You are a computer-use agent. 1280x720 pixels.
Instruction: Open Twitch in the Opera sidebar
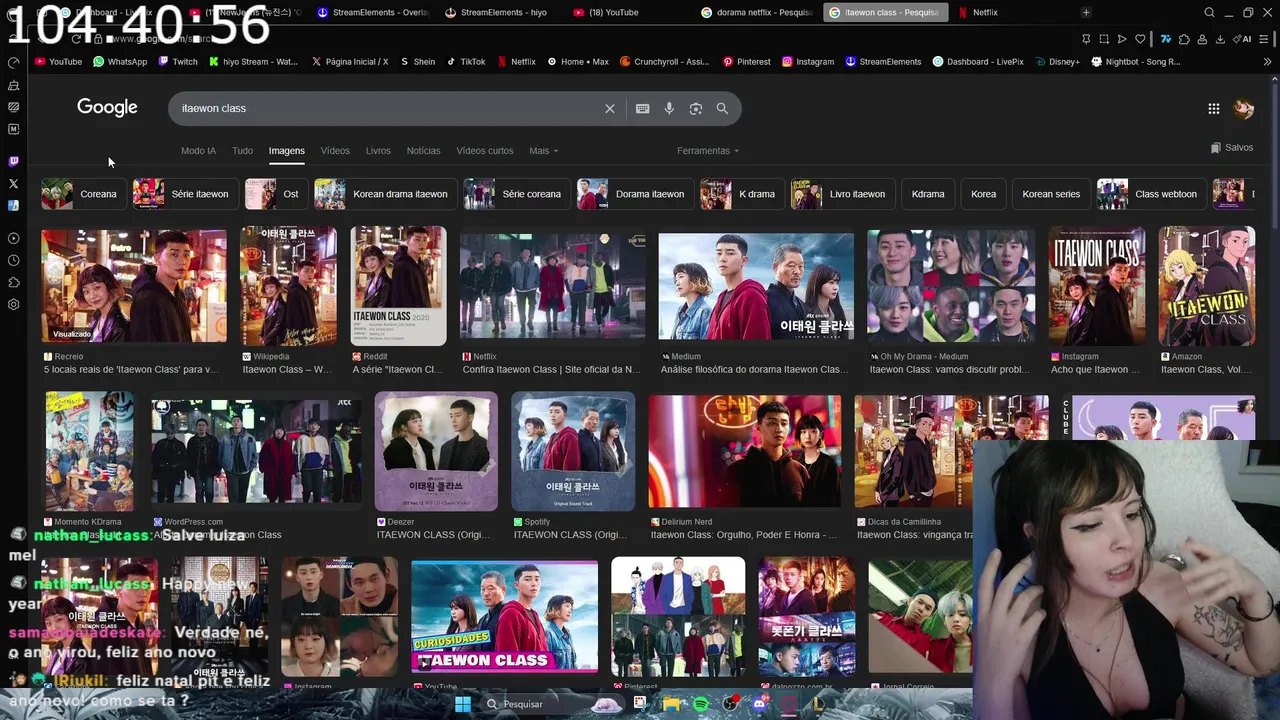coord(13,161)
